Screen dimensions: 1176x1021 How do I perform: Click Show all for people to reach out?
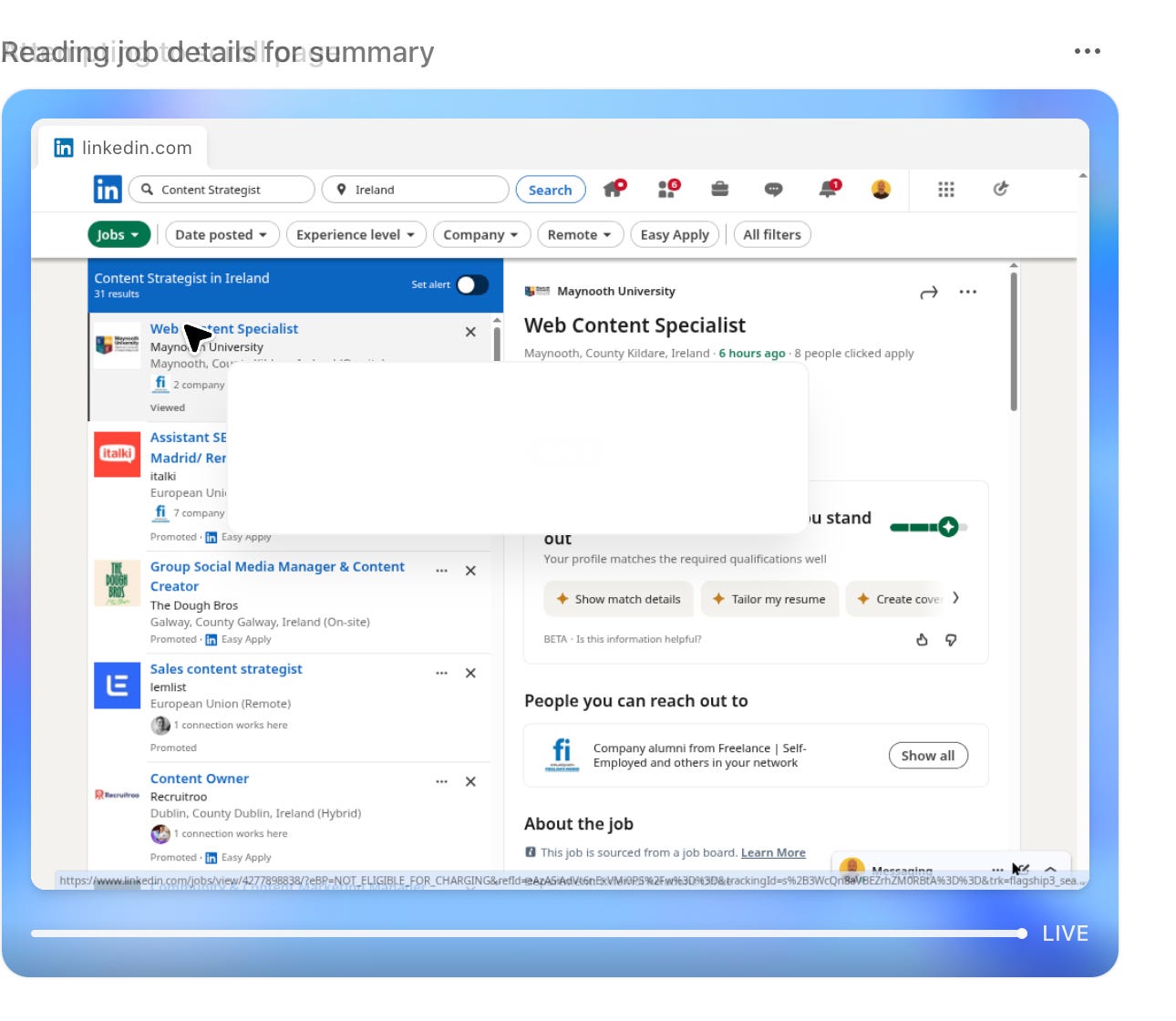tap(928, 755)
